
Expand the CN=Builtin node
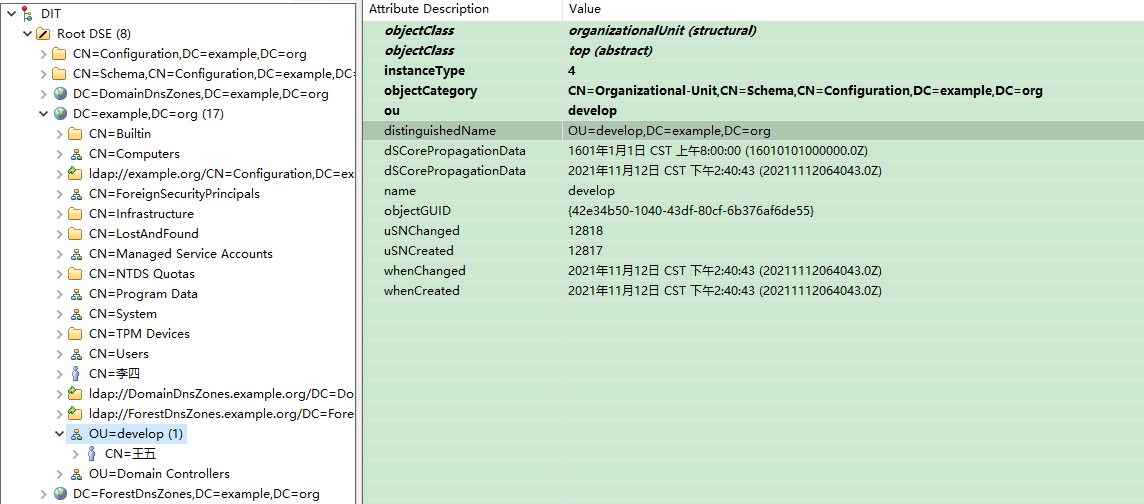pyautogui.click(x=58, y=134)
